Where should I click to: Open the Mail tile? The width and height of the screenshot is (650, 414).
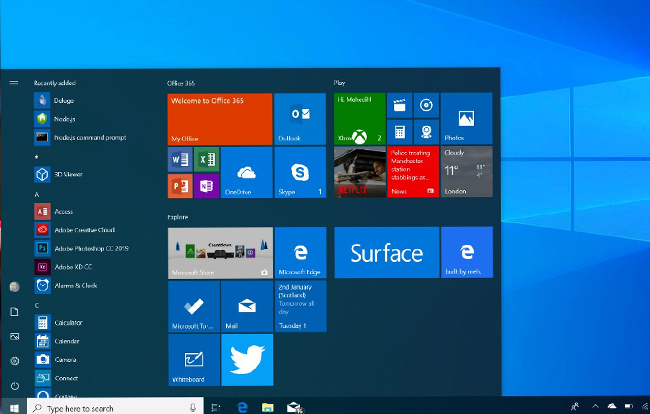[247, 306]
